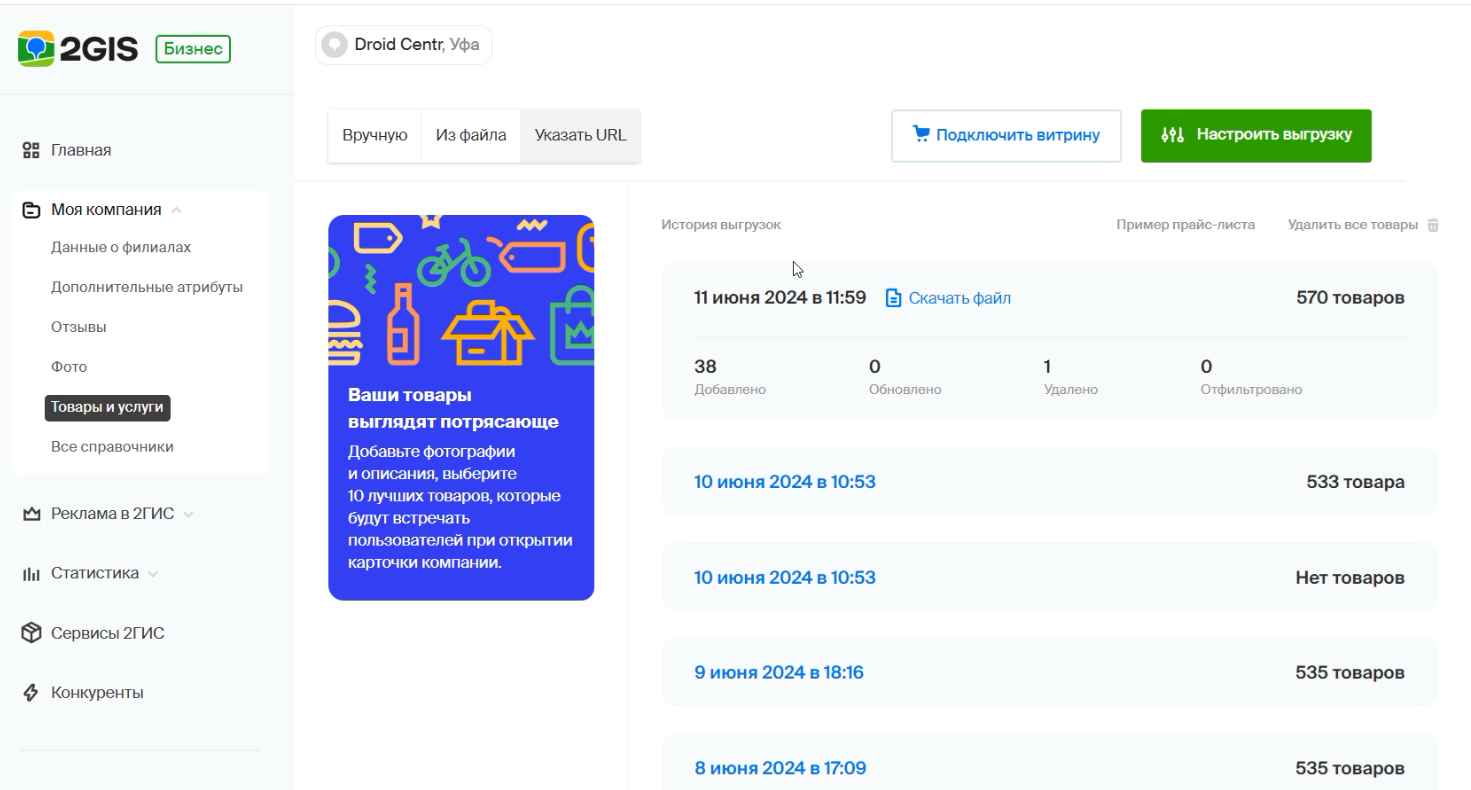Expand the 9 июня 2024 в 18:16 upload
This screenshot has height=790, width=1471.
[x=1049, y=672]
